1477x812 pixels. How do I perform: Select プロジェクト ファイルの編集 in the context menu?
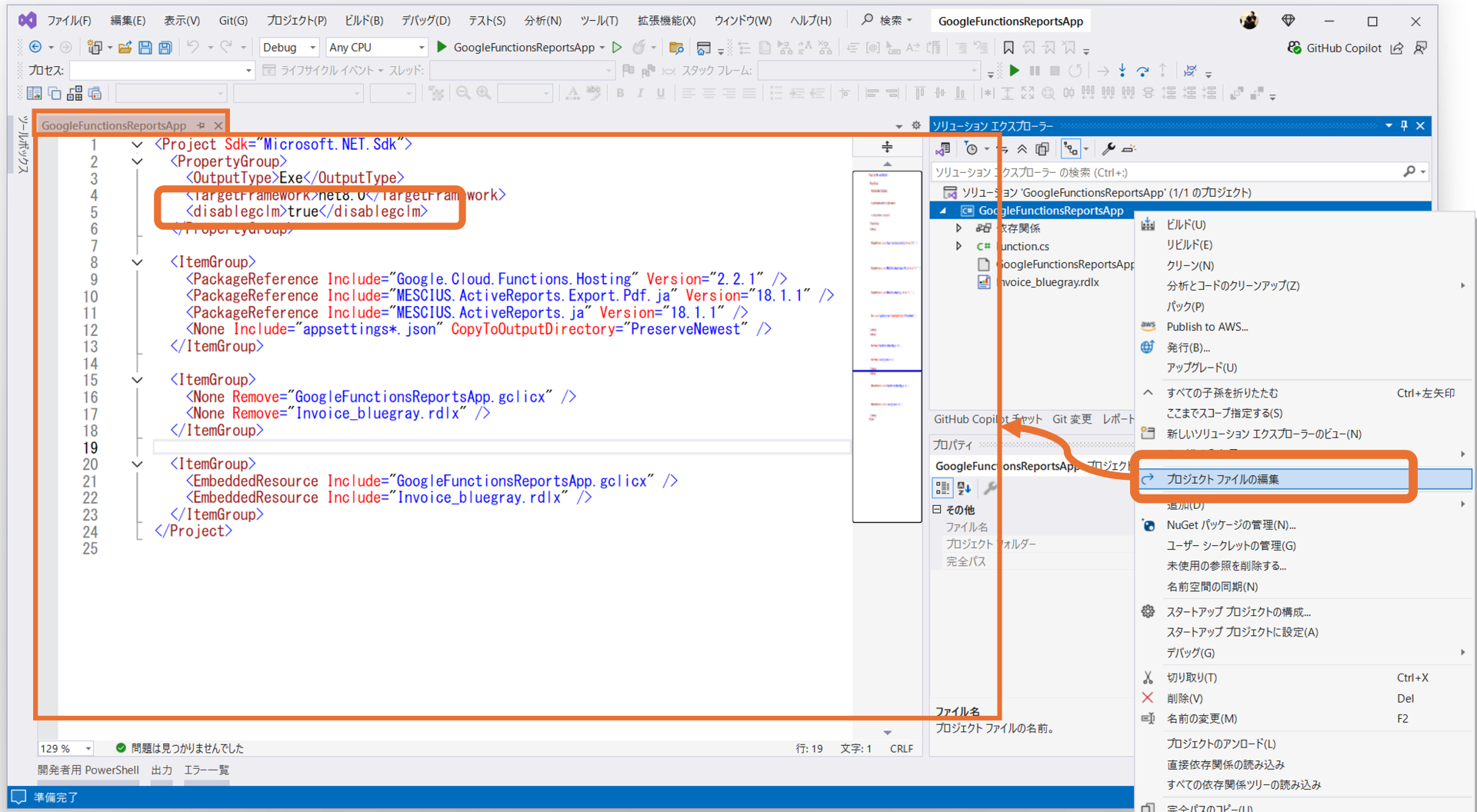point(1305,479)
